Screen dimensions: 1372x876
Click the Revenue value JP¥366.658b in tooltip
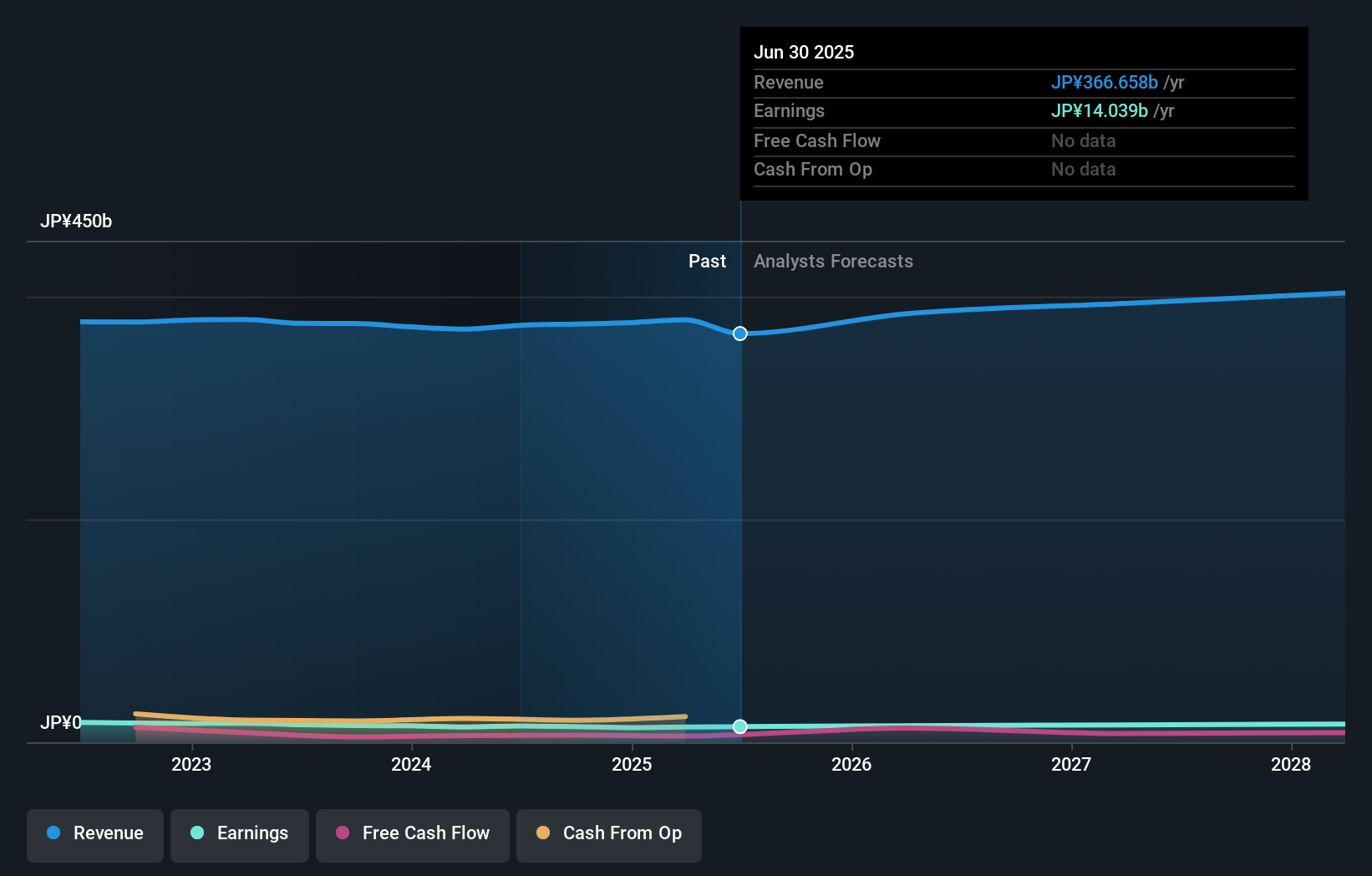[1105, 83]
